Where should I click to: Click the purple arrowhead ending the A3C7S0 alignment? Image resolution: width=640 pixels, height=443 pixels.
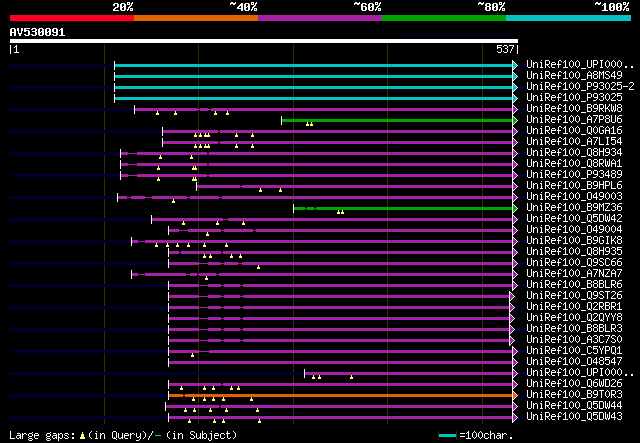[x=512, y=341]
